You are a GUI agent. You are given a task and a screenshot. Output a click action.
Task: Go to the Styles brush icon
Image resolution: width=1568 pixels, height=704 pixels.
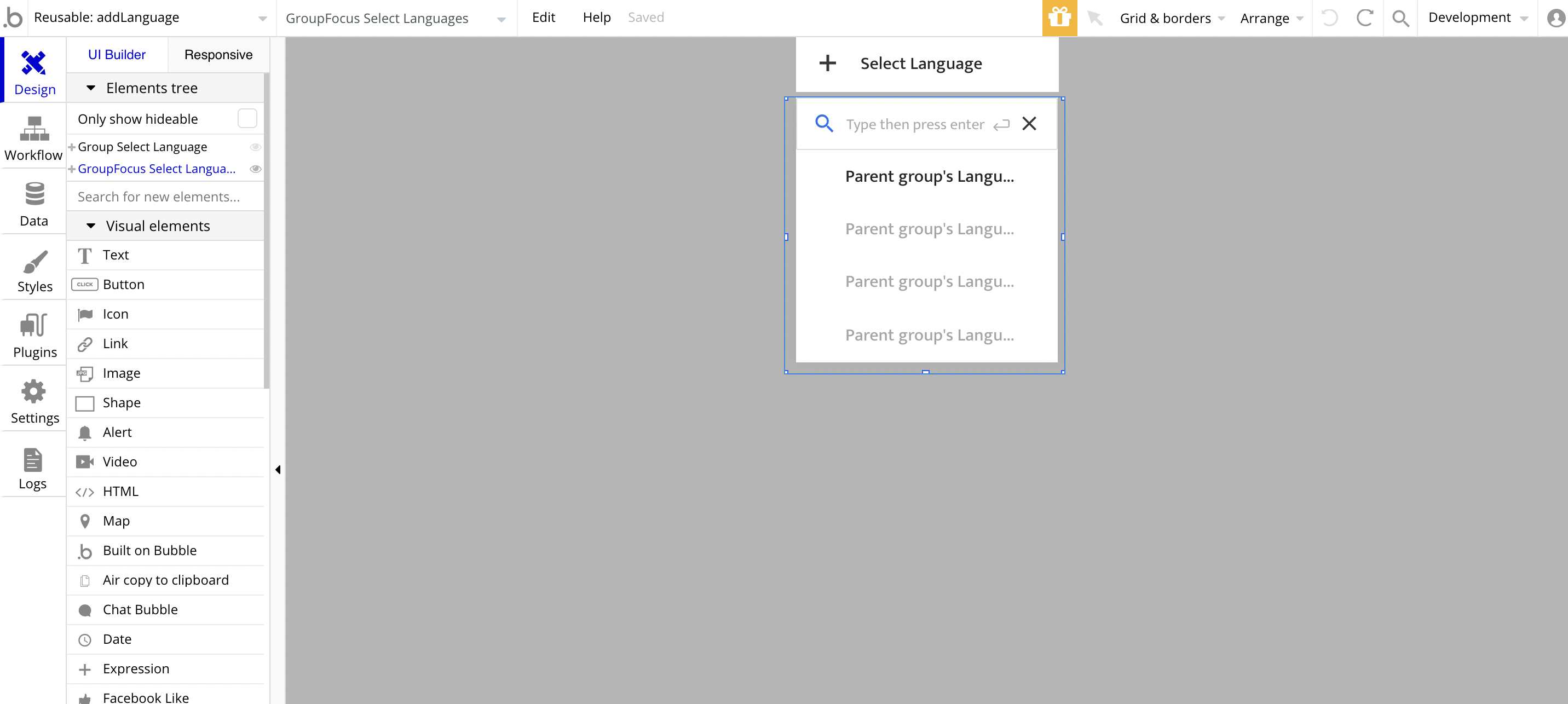coord(34,262)
